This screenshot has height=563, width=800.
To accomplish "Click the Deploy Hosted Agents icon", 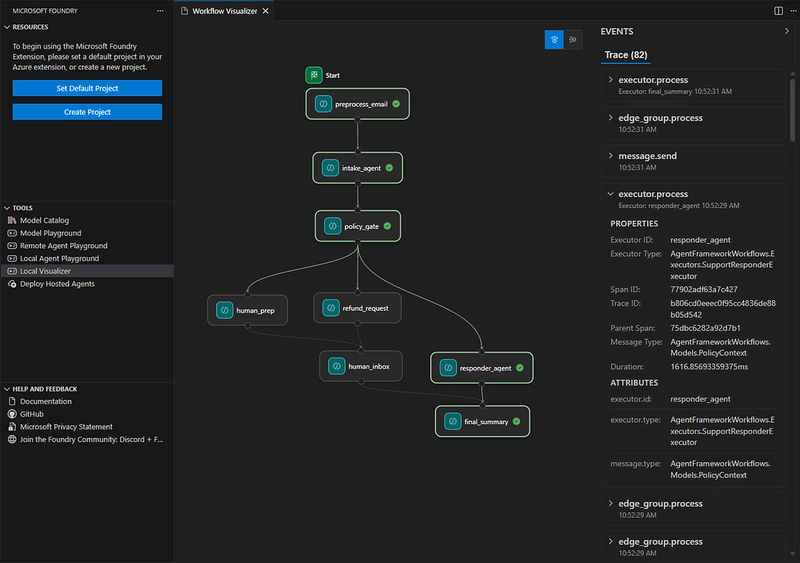I will pyautogui.click(x=12, y=284).
